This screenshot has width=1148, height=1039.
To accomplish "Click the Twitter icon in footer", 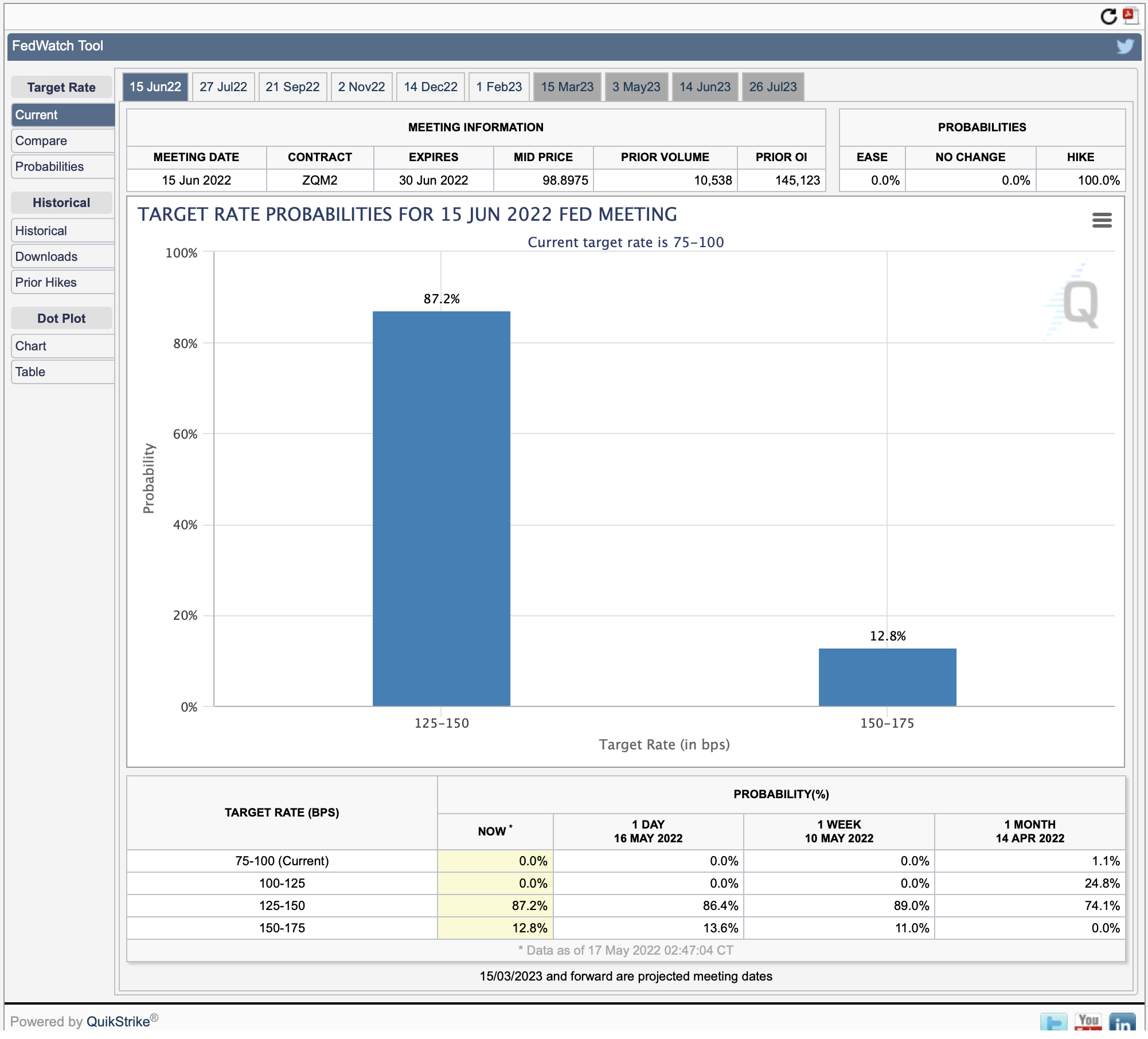I will (1054, 1022).
